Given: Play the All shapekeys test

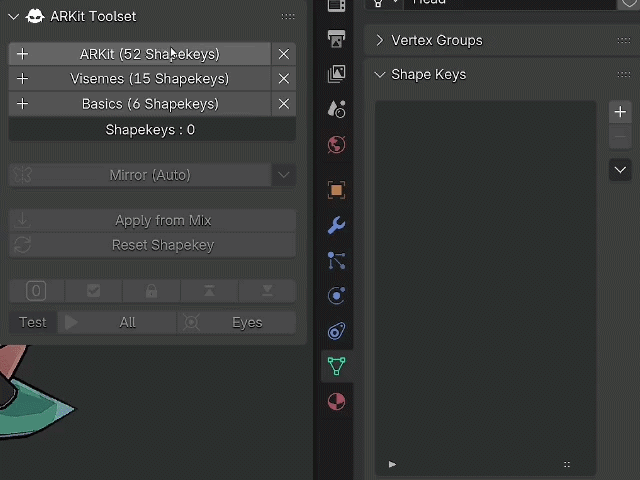Looking at the screenshot, I should [117, 322].
